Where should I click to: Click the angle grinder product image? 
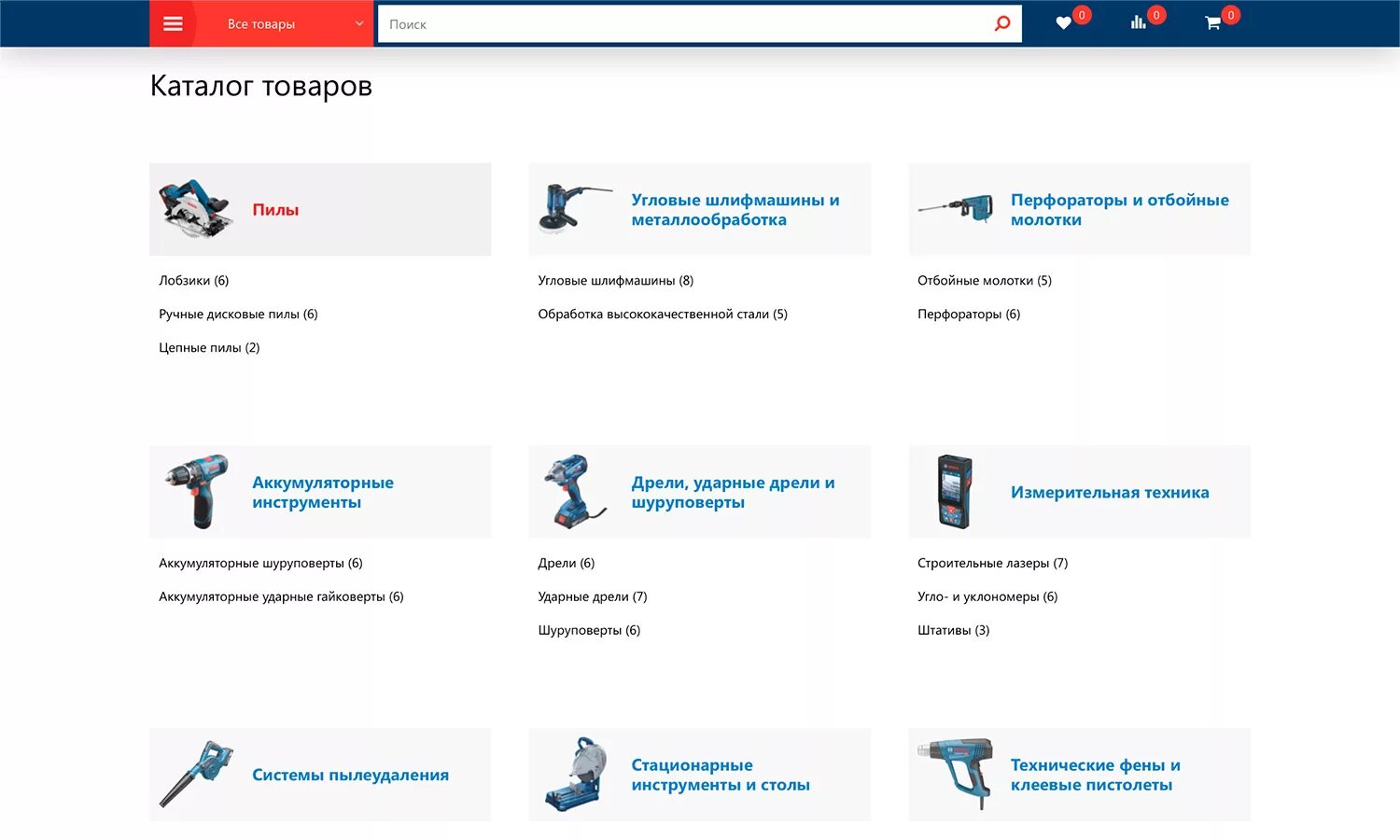point(573,208)
